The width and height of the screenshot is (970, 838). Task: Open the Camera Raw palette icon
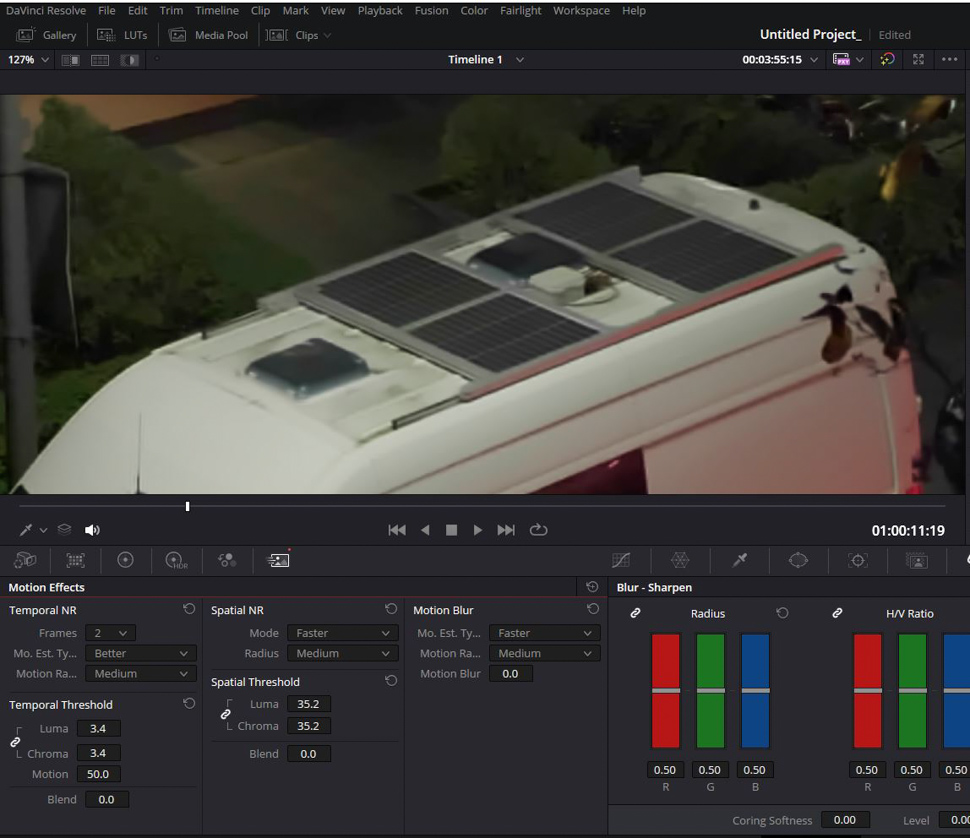pyautogui.click(x=25, y=560)
